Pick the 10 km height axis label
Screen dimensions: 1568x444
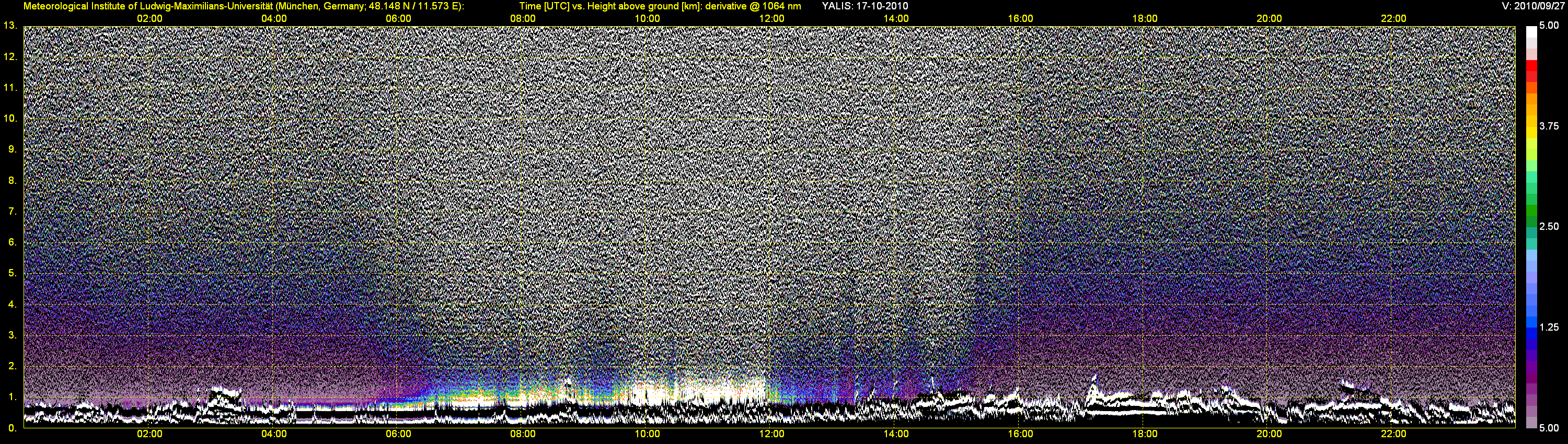10,118
